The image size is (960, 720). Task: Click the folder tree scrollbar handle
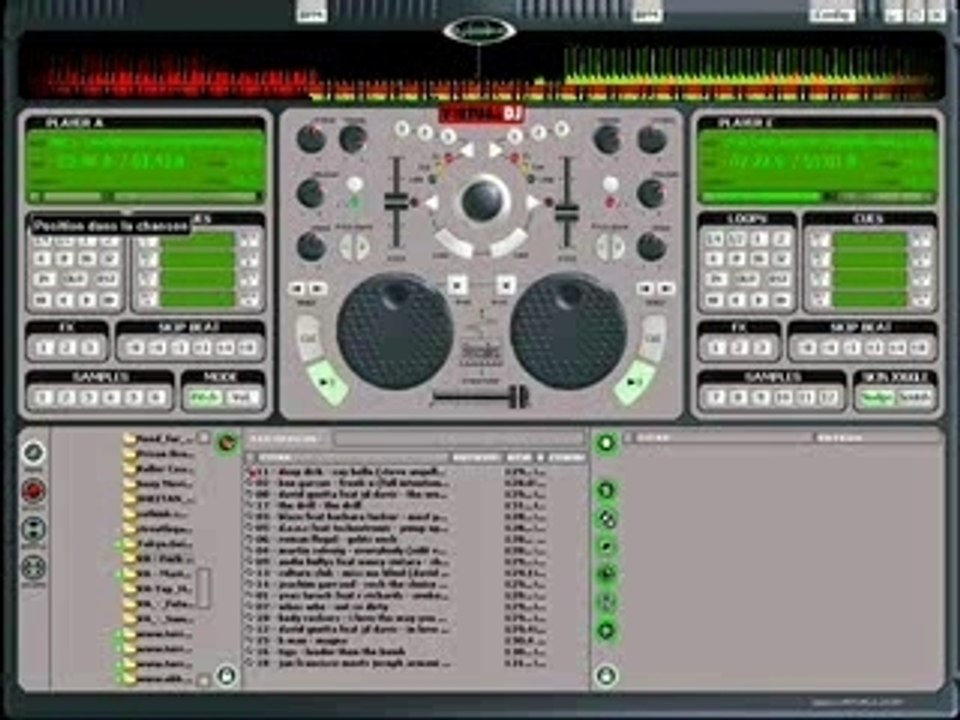203,588
